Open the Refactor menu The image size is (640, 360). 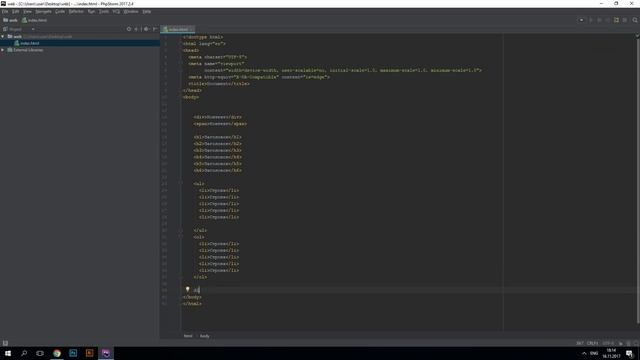(x=76, y=11)
